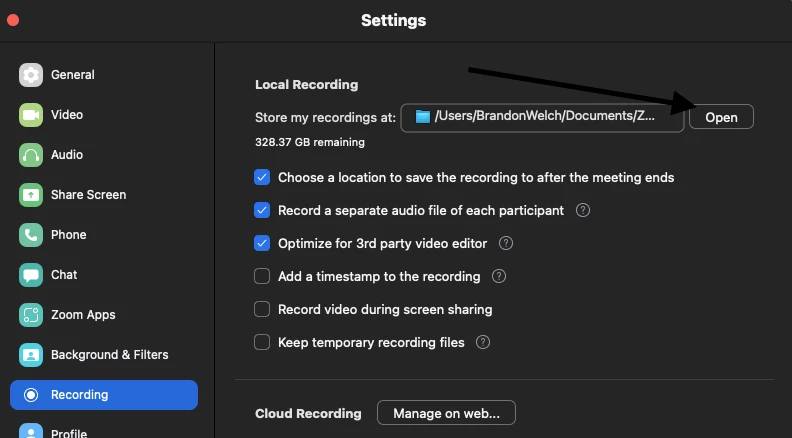Enable Record video during screen sharing

pyautogui.click(x=262, y=309)
